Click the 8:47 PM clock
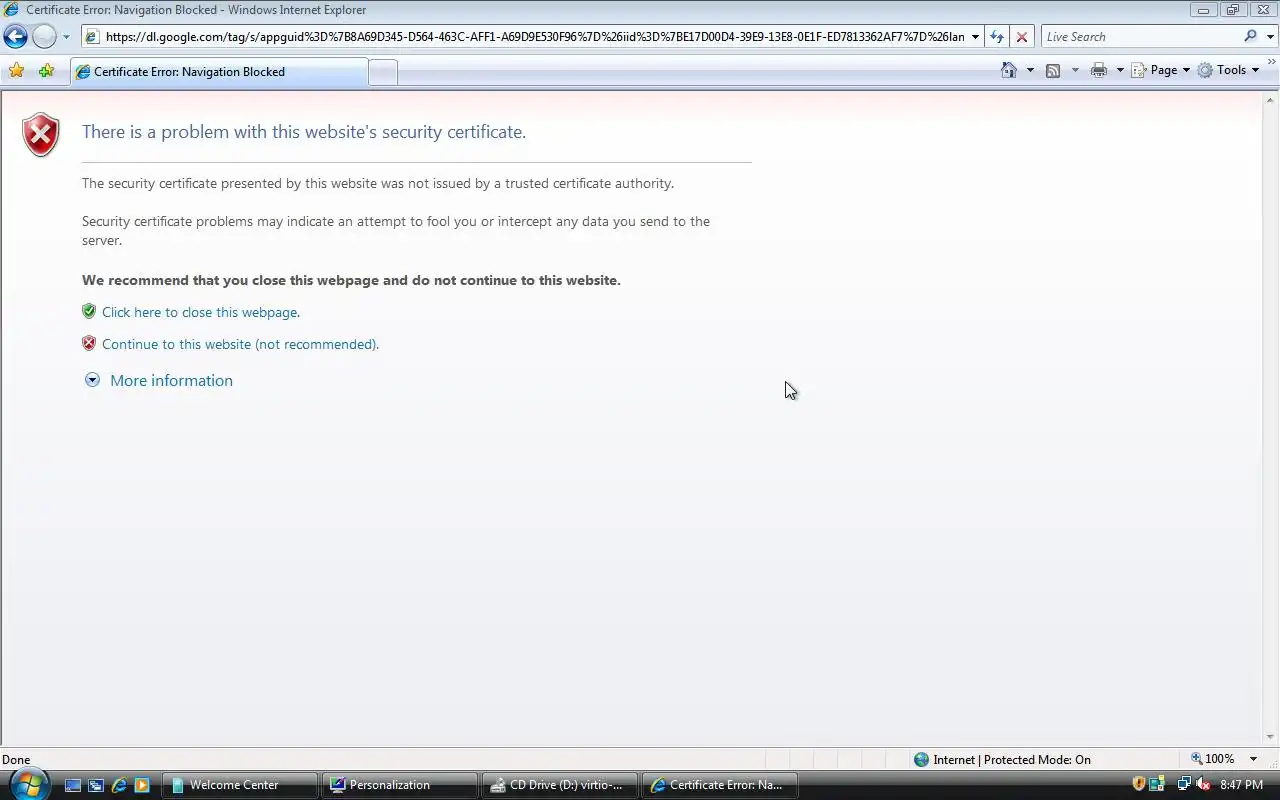The image size is (1280, 800). point(1241,785)
